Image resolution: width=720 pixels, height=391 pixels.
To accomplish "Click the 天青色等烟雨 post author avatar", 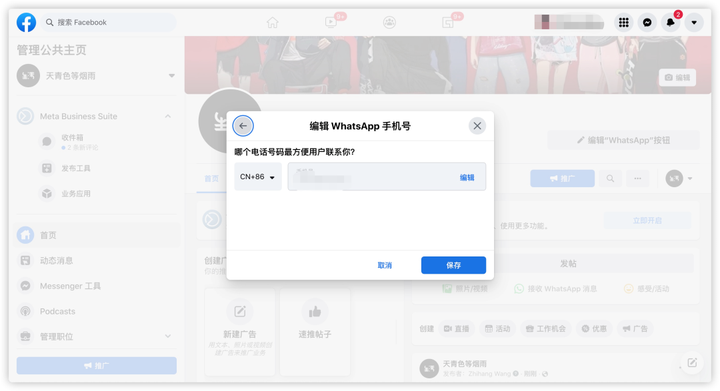I will click(429, 369).
